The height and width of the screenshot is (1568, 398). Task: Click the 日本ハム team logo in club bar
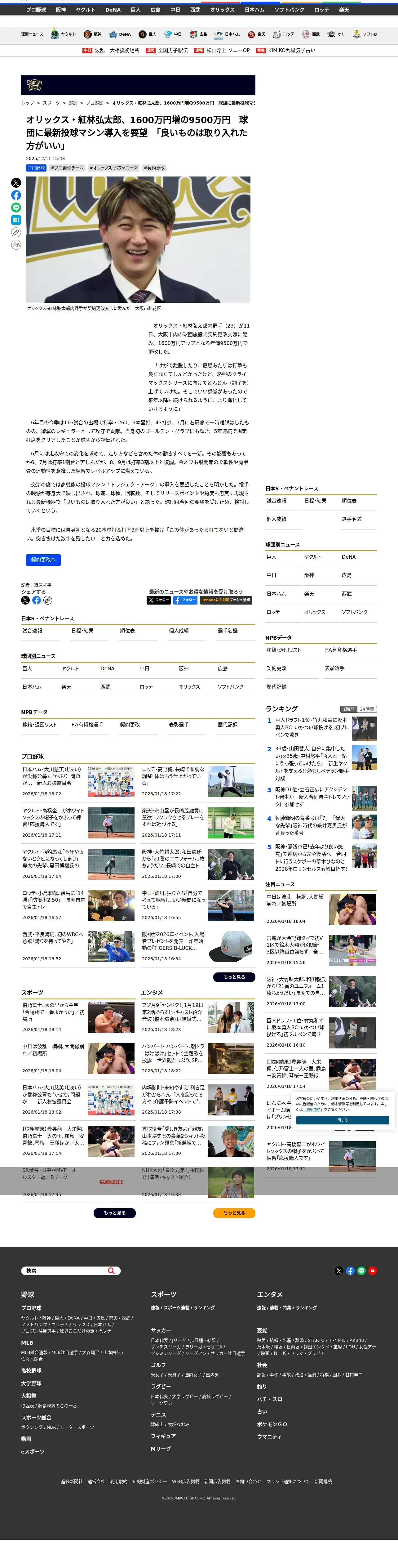pyautogui.click(x=219, y=34)
